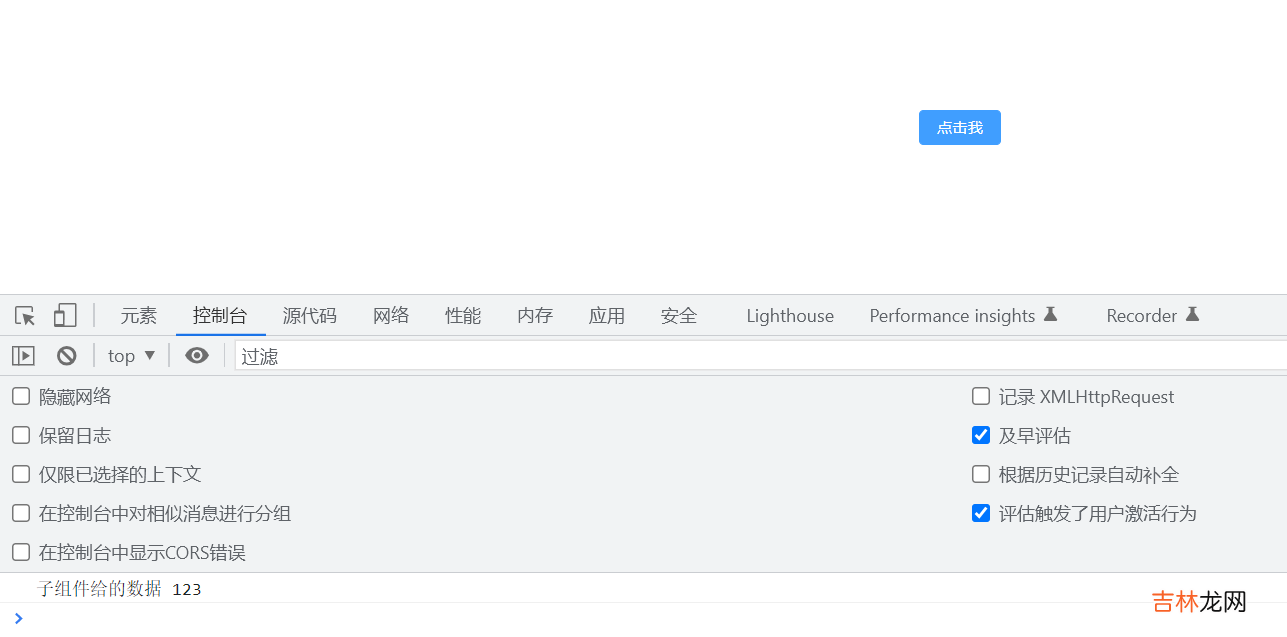Toggle the device toolbar icon
The width and height of the screenshot is (1287, 637).
65,316
